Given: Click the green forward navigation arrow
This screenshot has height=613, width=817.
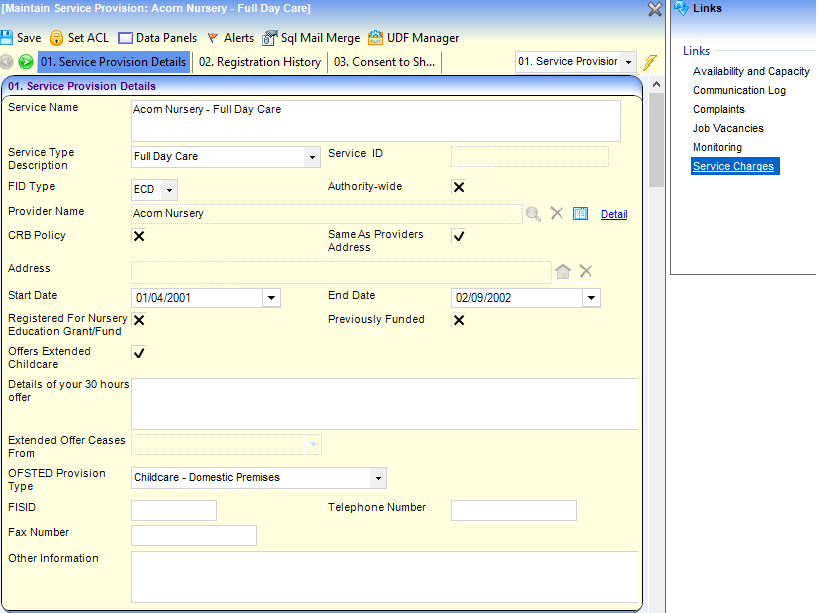Looking at the screenshot, I should click(x=26, y=62).
